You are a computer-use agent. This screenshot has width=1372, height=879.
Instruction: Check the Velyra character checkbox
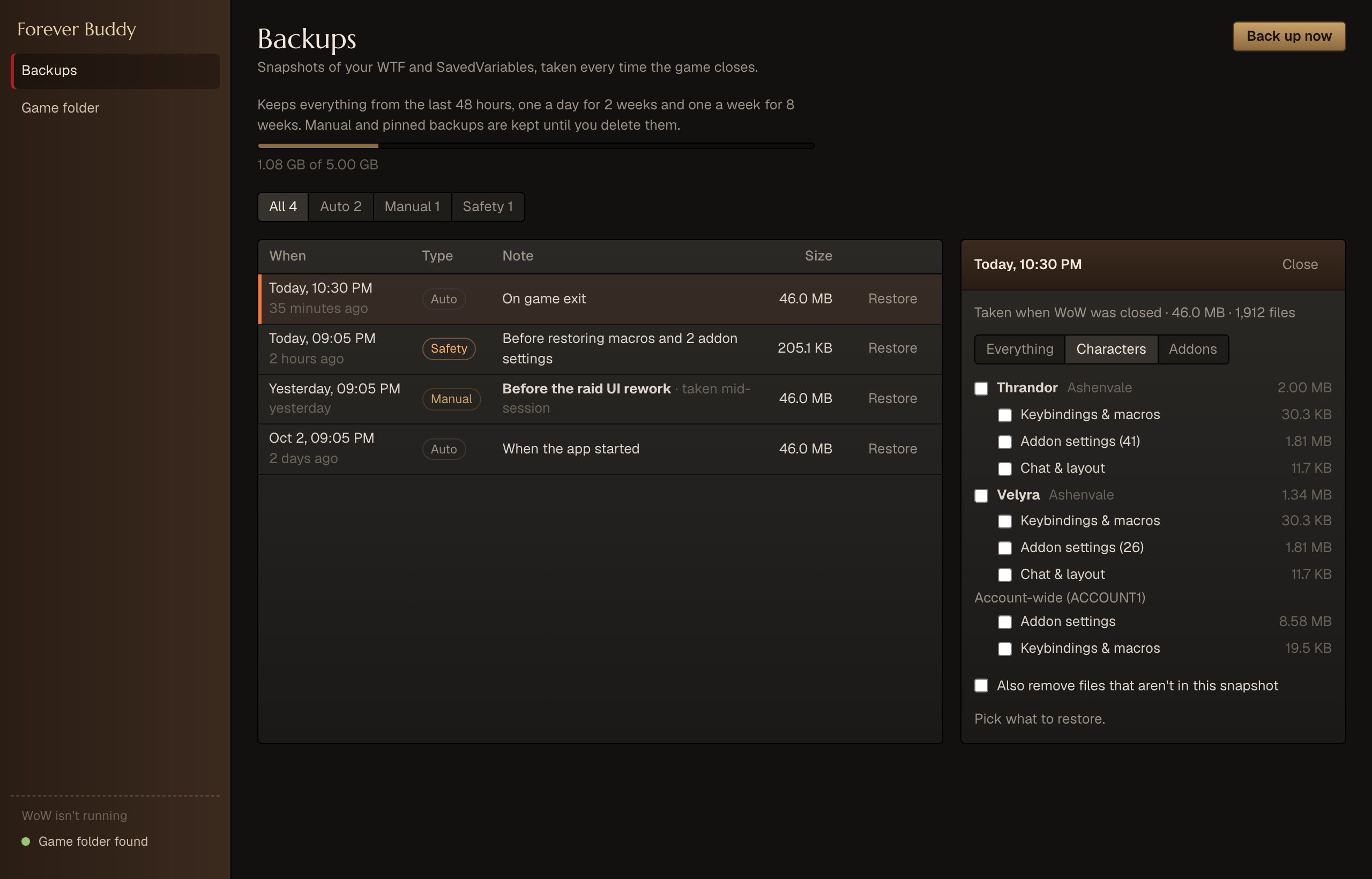[x=981, y=495]
